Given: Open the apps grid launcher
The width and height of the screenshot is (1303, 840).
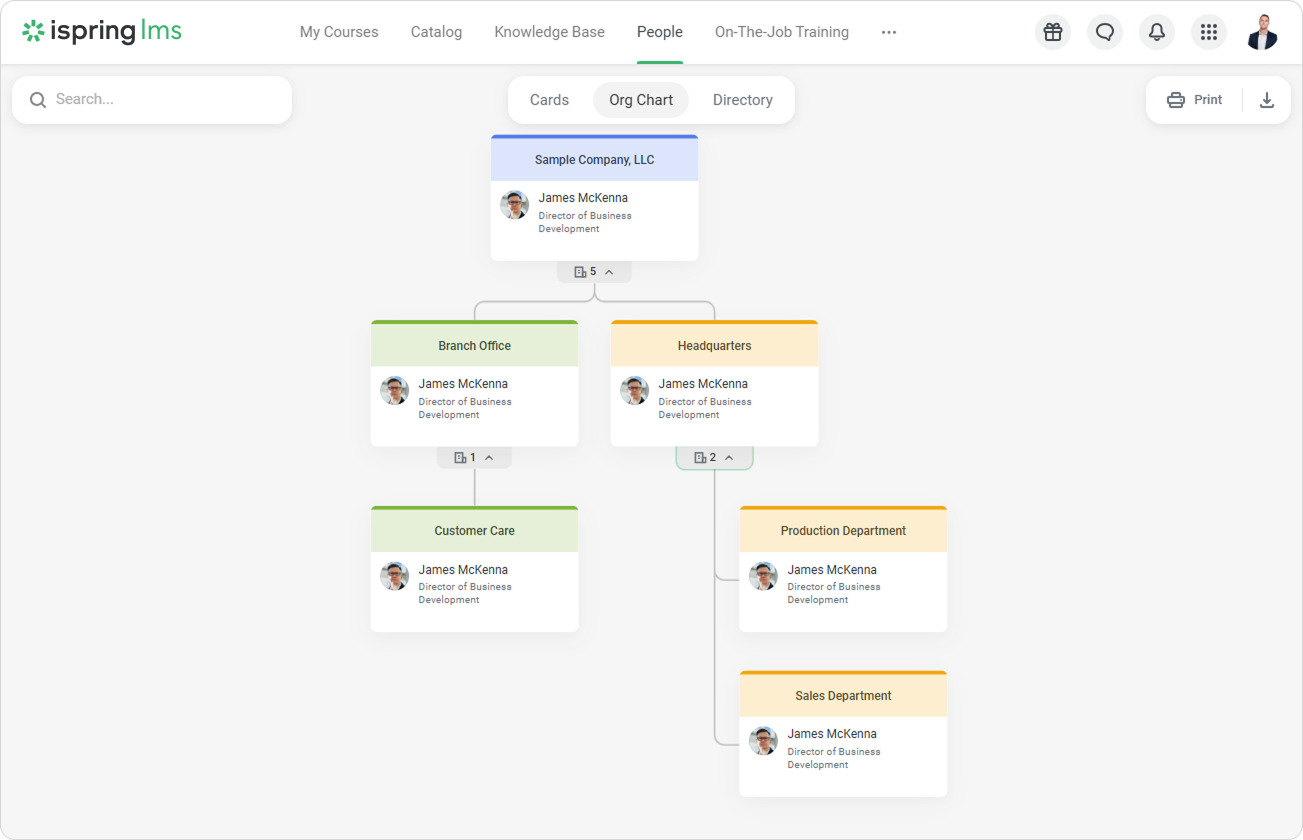Looking at the screenshot, I should point(1208,32).
